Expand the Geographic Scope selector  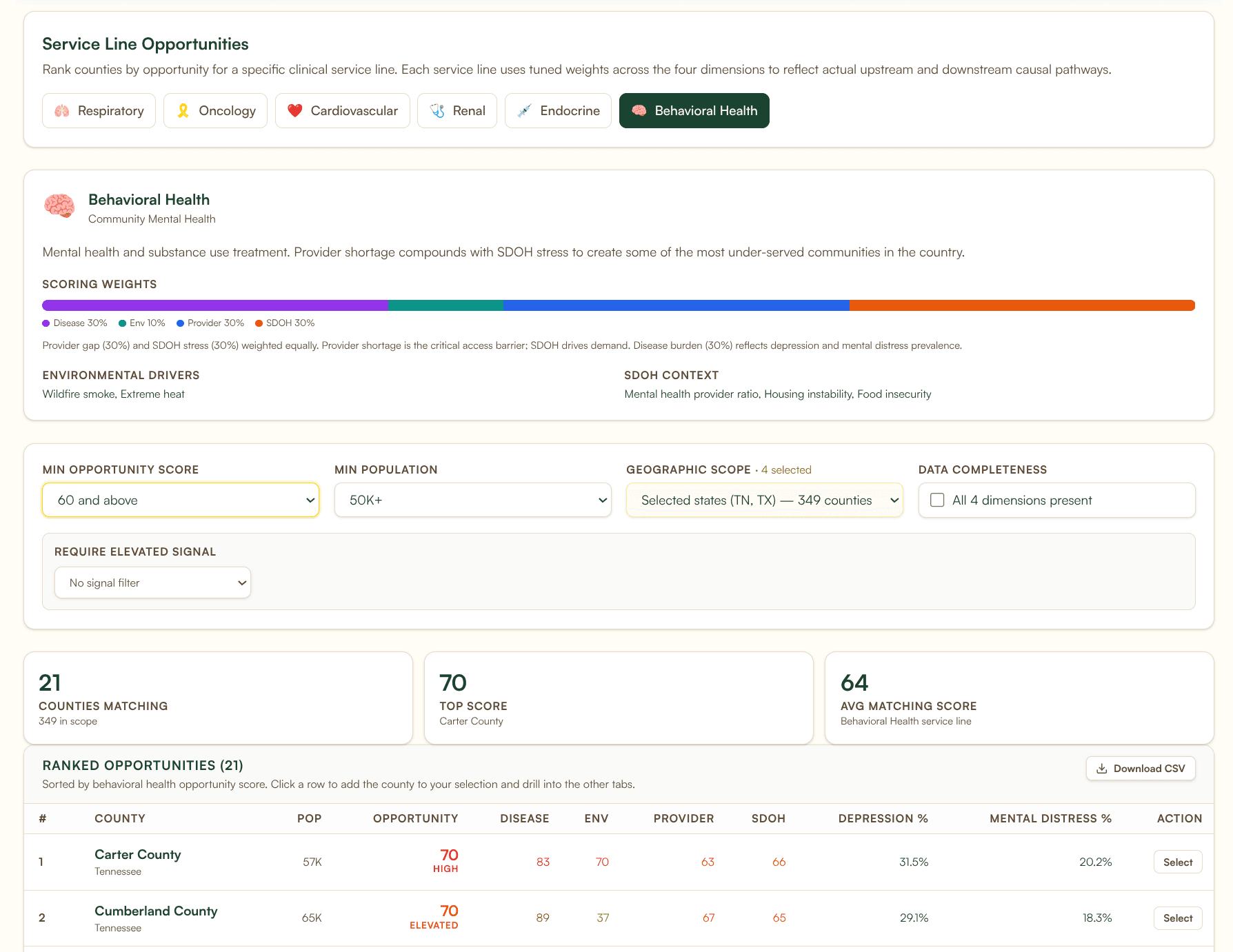765,500
